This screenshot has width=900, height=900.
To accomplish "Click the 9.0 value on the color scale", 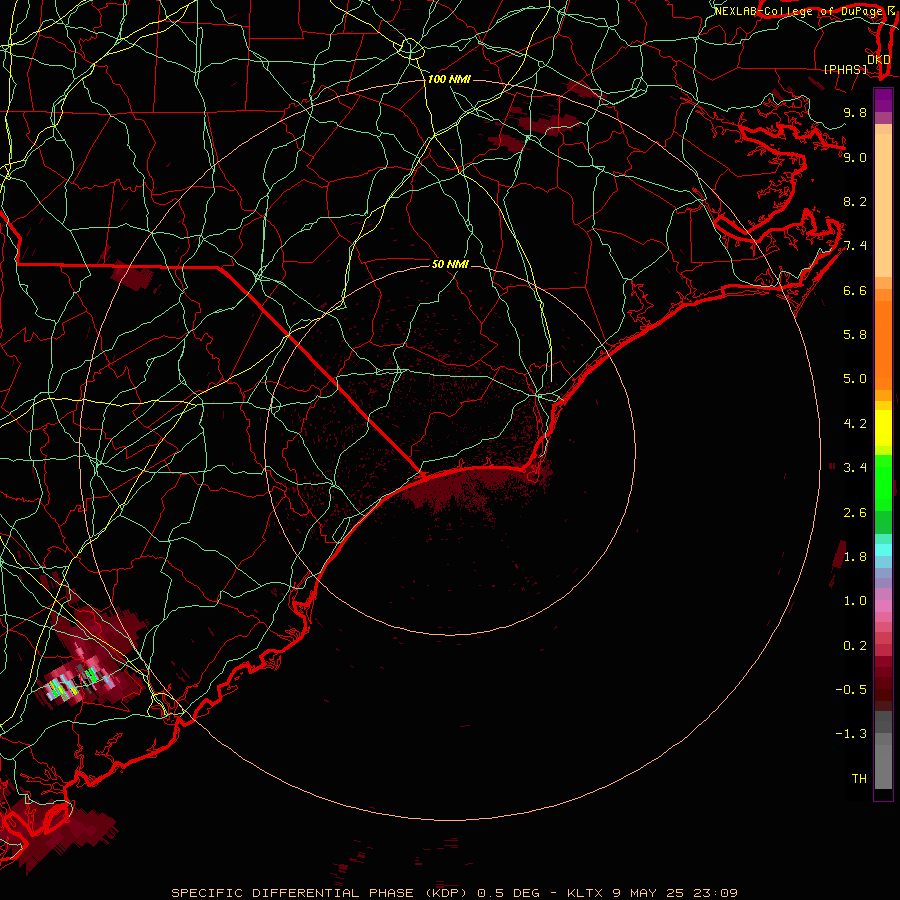I will (855, 157).
